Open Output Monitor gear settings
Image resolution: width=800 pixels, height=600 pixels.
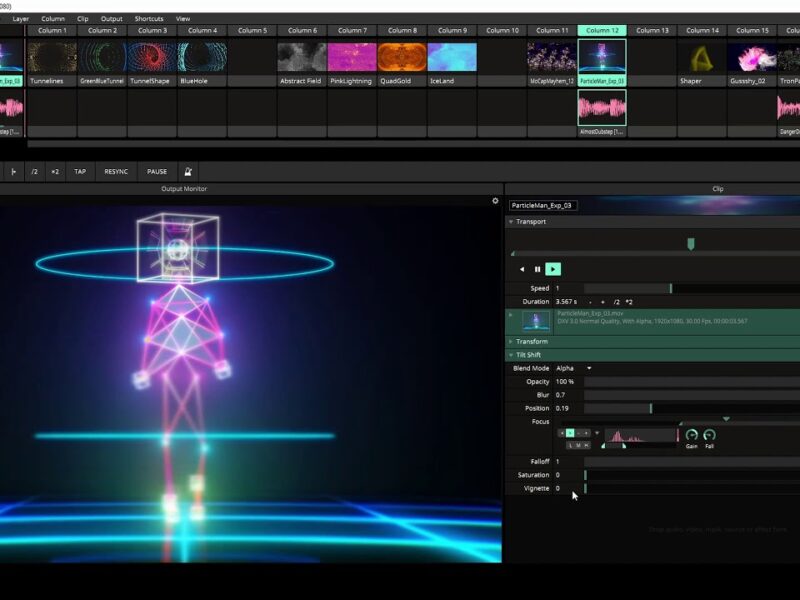click(495, 201)
